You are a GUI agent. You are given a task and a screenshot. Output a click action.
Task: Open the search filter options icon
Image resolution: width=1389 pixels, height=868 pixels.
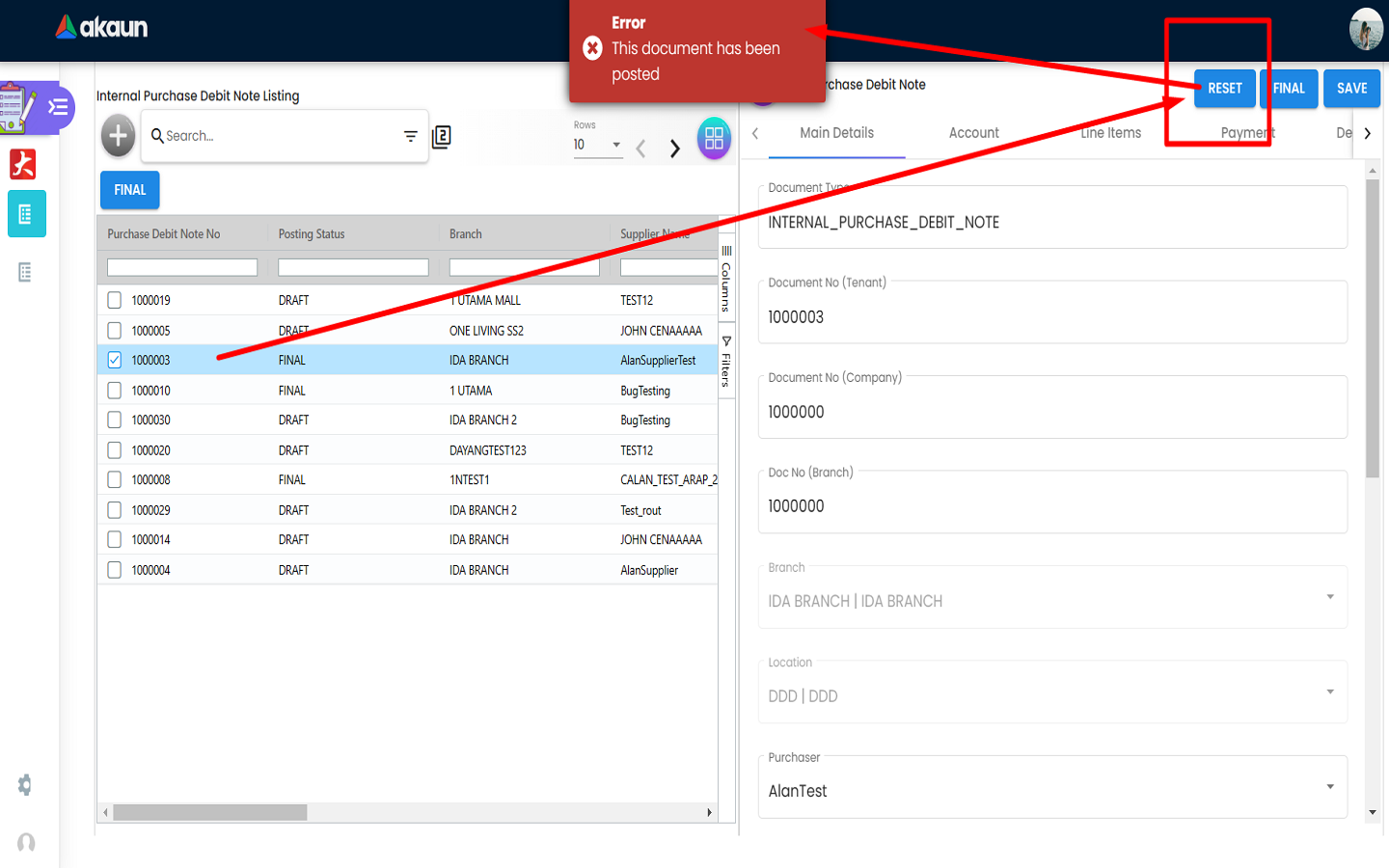(x=410, y=136)
